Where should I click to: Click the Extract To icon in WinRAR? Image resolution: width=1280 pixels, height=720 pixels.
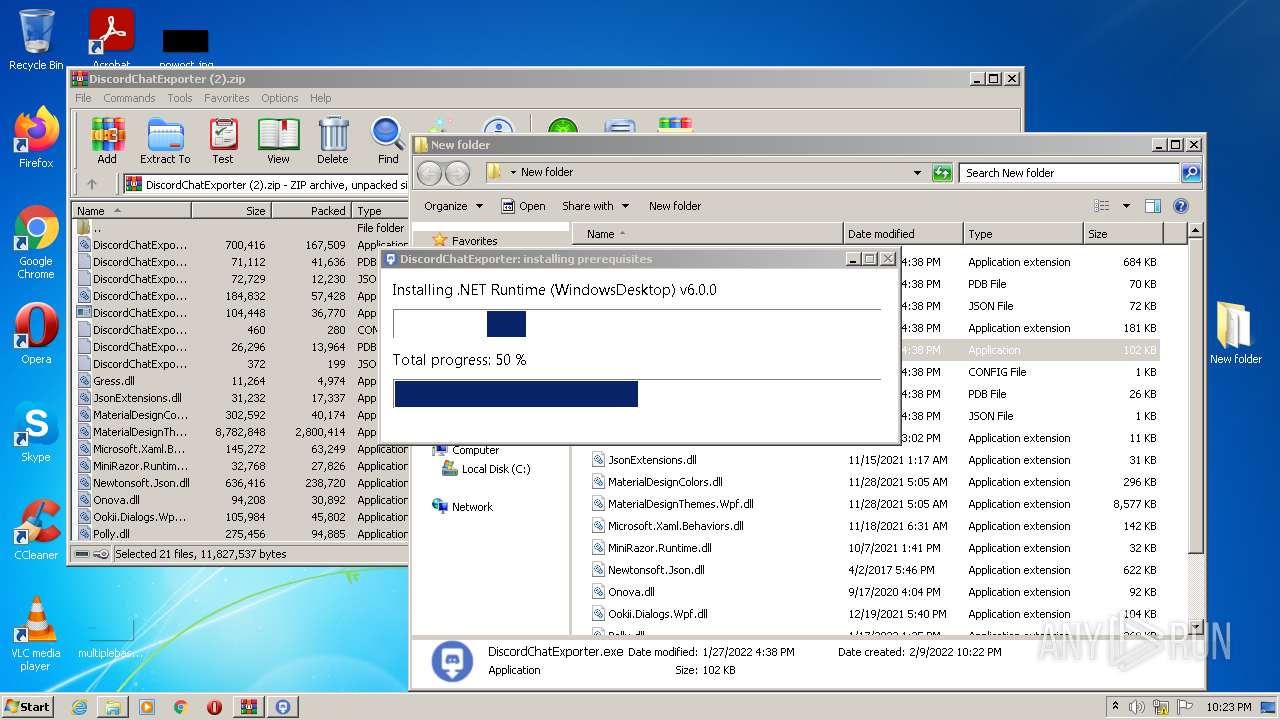165,140
